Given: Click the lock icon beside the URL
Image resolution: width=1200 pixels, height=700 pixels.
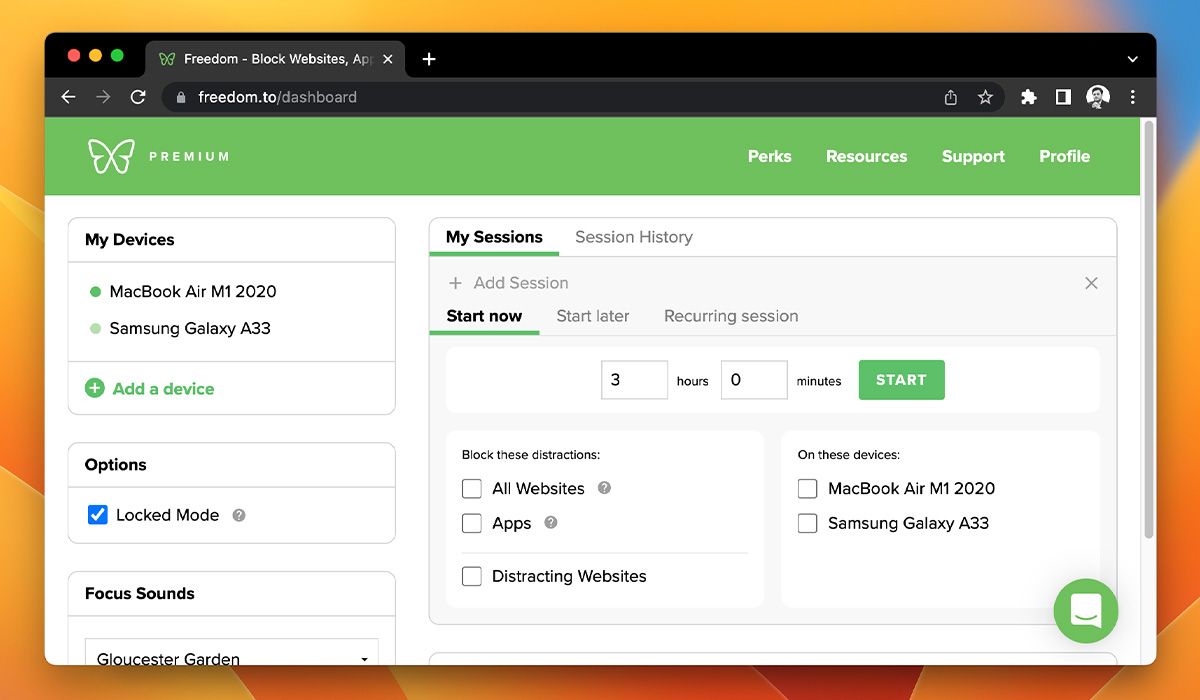Looking at the screenshot, I should pos(181,97).
